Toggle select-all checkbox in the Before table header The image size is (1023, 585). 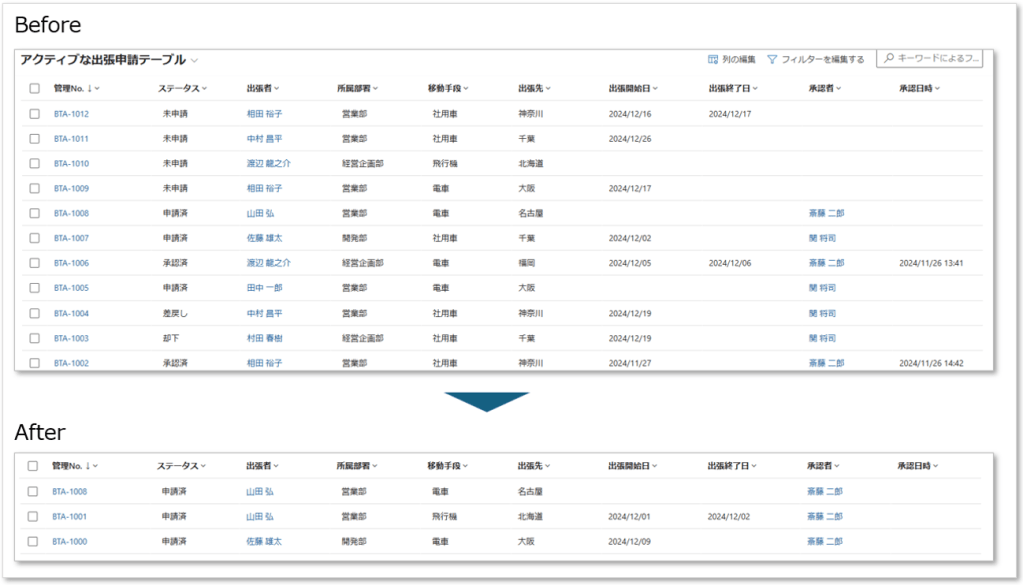(34, 89)
